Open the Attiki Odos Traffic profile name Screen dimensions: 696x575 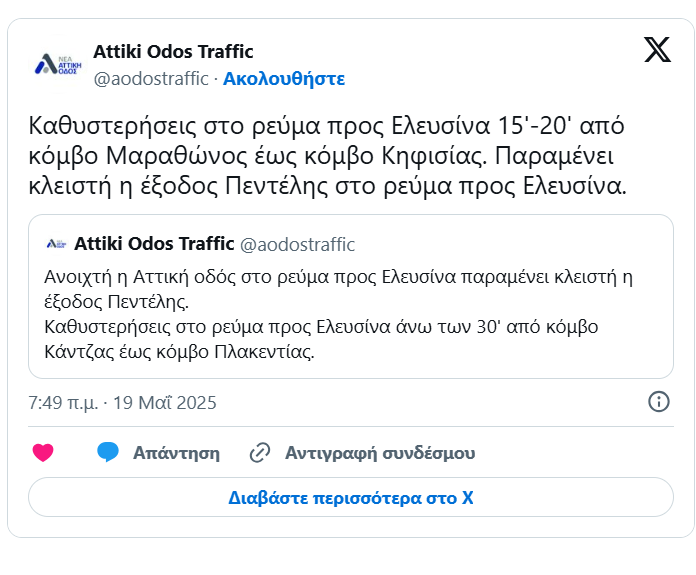tap(173, 52)
